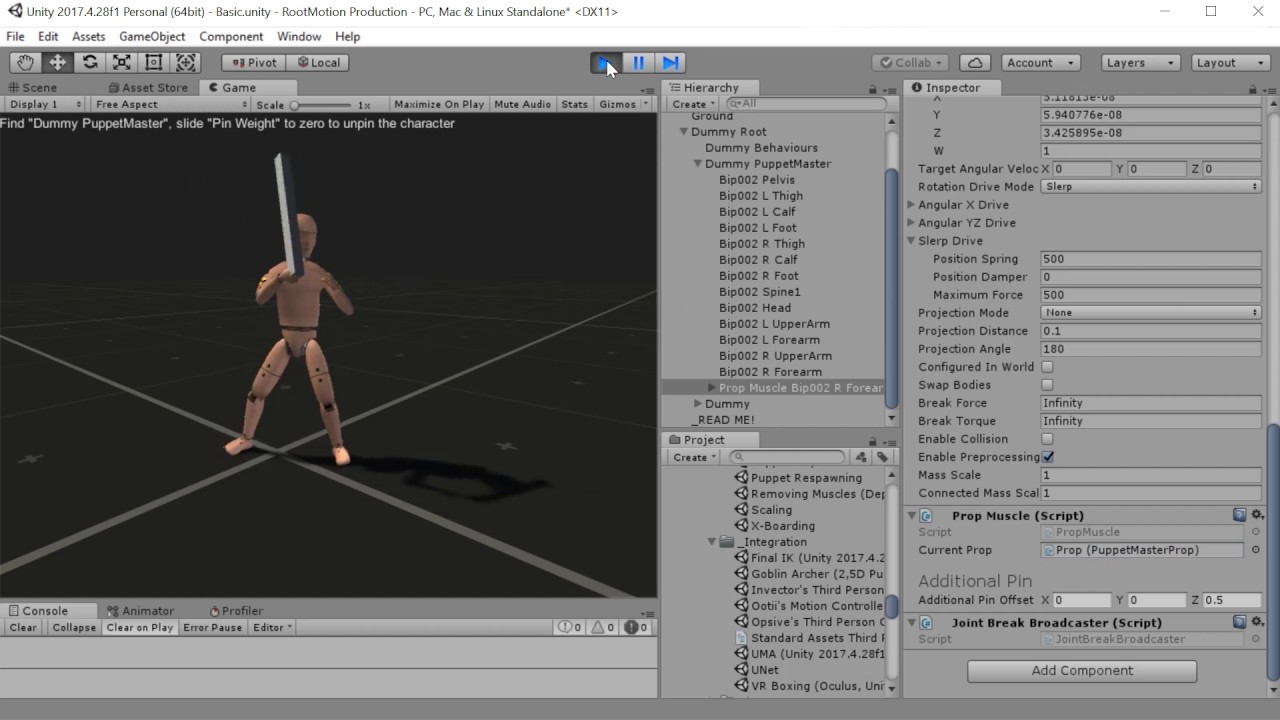This screenshot has height=720, width=1280.
Task: Open the Window menu
Action: pyautogui.click(x=299, y=36)
